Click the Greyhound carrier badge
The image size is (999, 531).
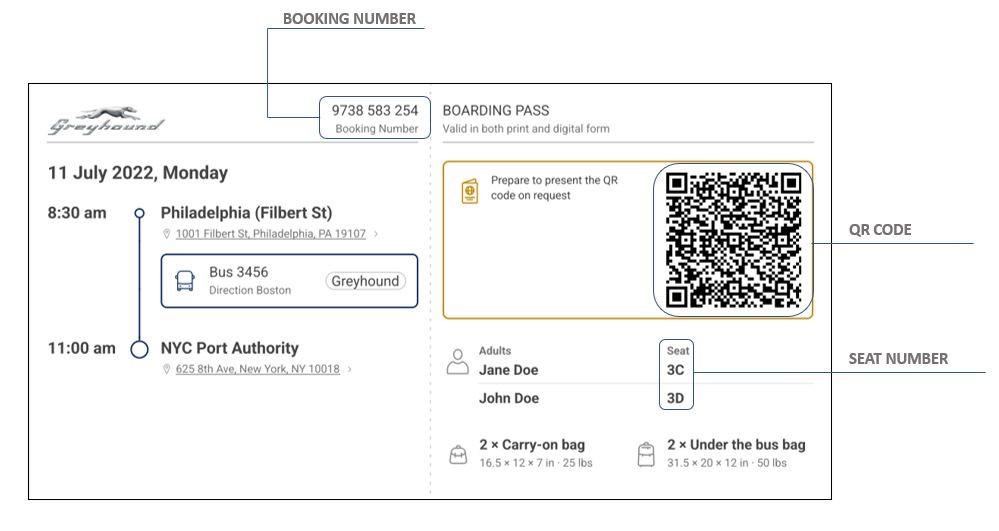coord(365,281)
